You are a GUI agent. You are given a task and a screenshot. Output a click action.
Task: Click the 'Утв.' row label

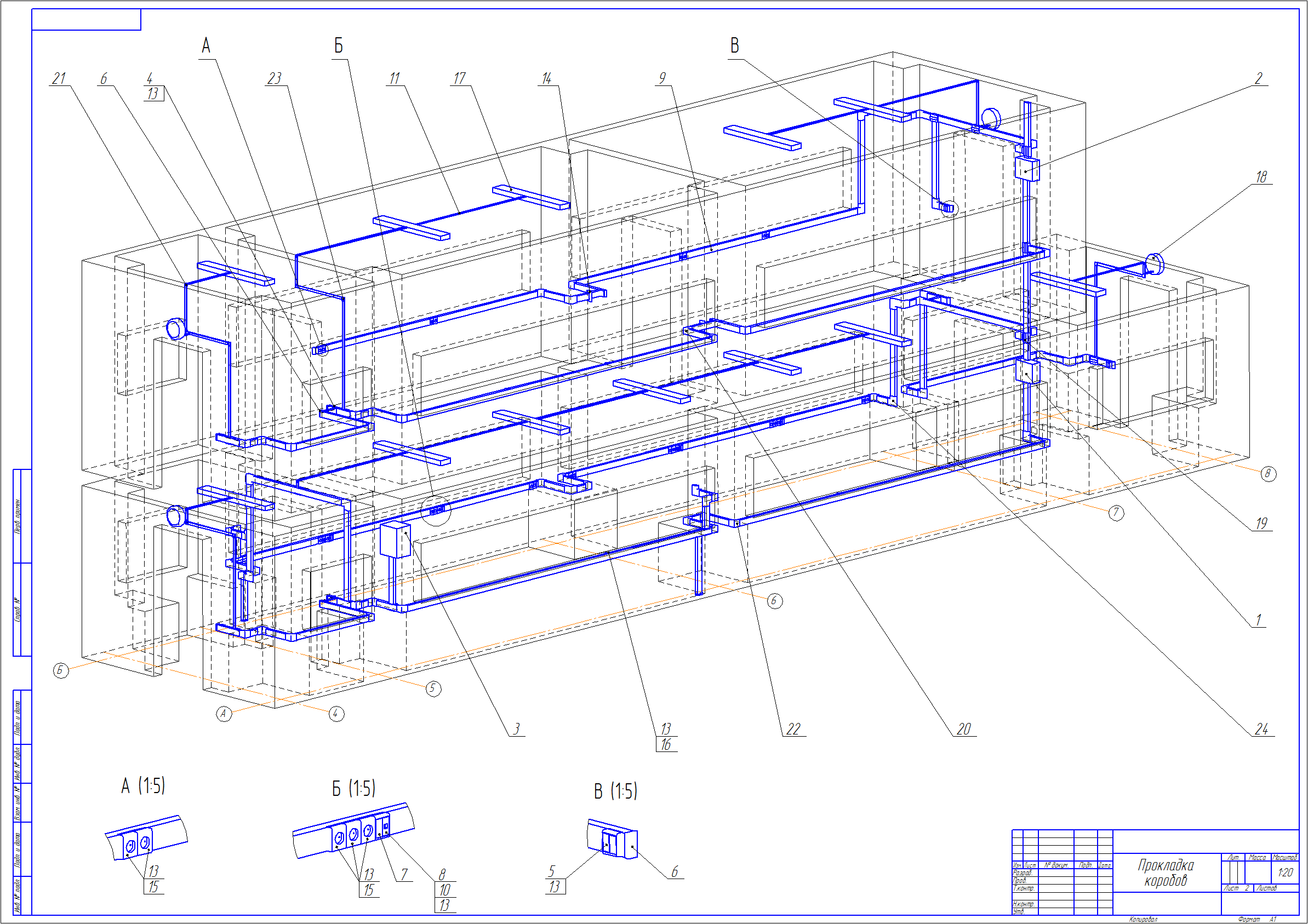(x=1018, y=911)
